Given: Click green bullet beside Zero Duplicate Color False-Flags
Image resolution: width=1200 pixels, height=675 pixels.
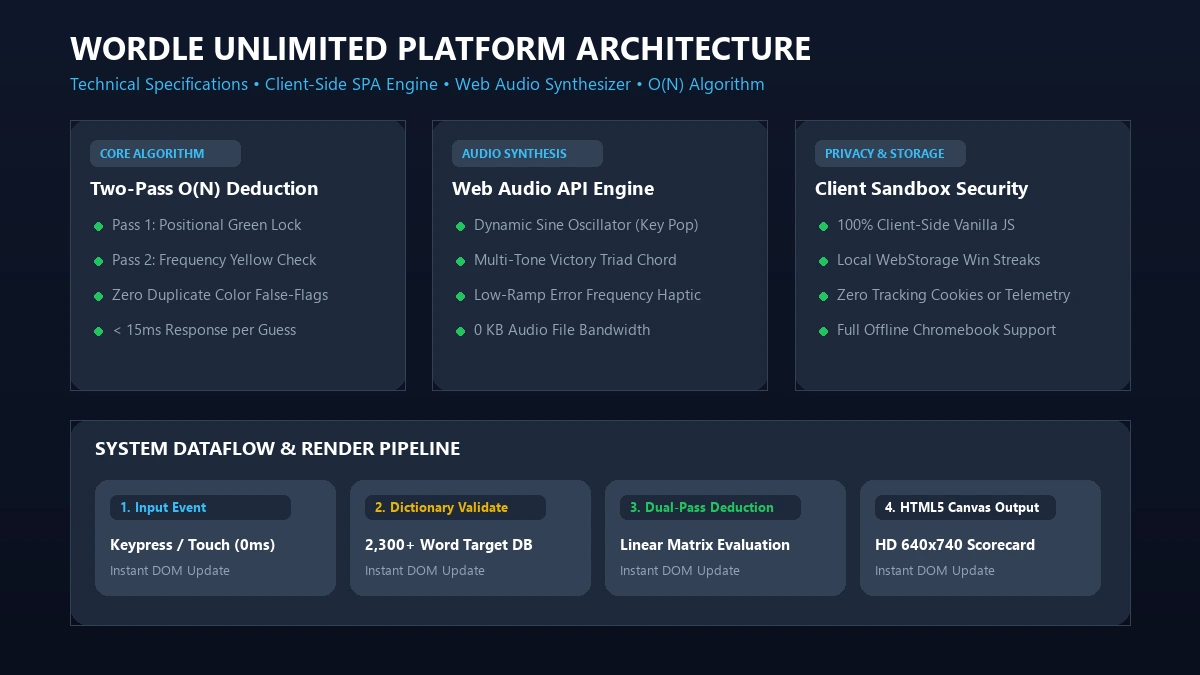Looking at the screenshot, I should point(98,296).
